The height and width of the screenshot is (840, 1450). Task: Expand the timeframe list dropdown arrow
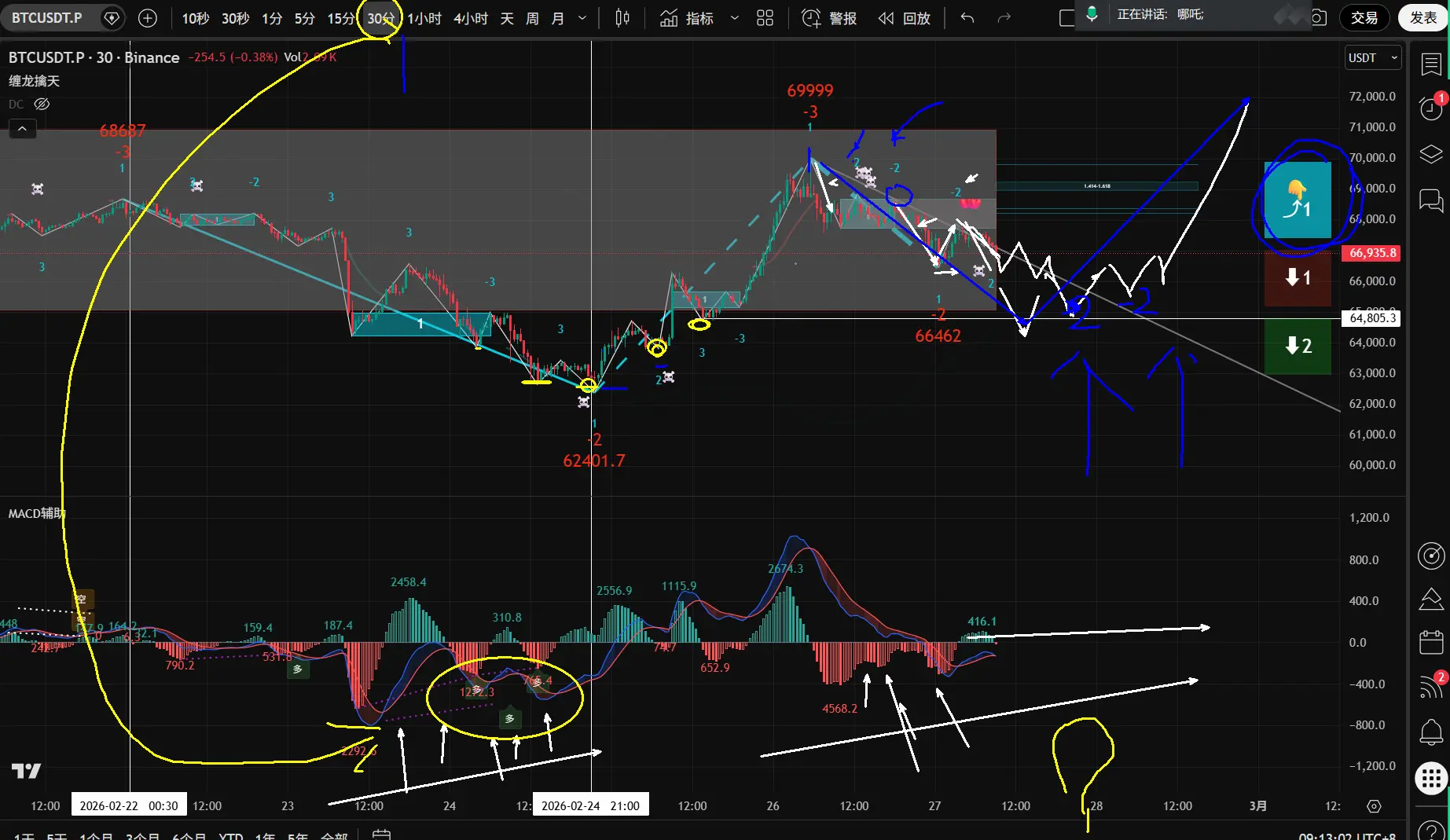point(582,18)
